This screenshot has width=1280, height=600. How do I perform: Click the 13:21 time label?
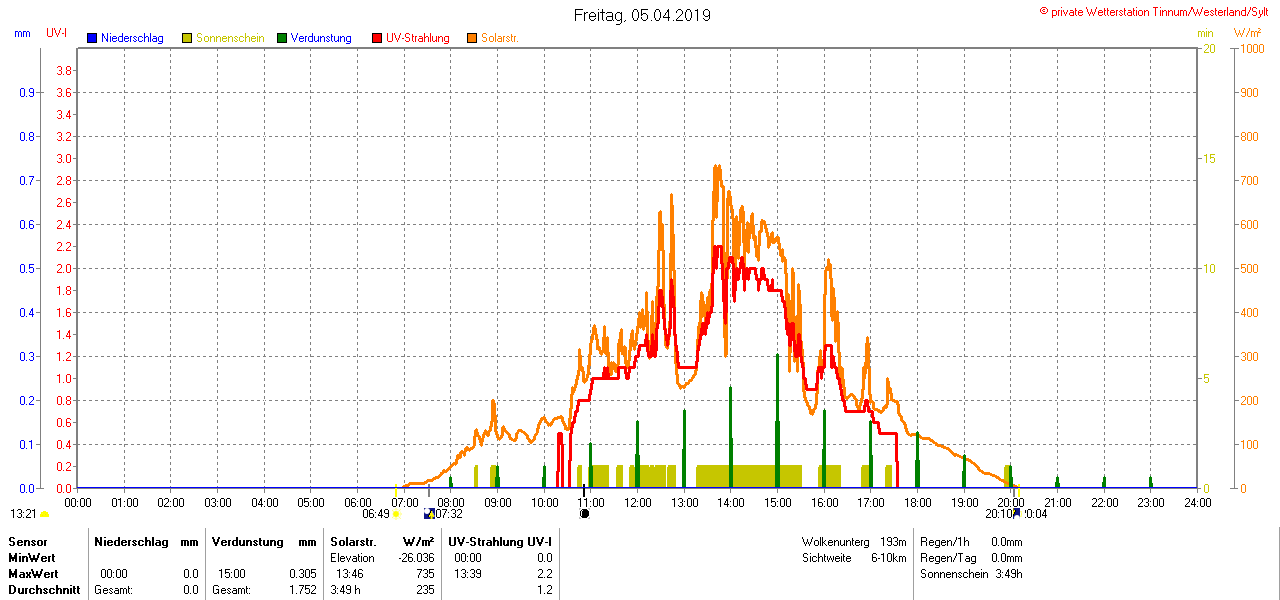[23, 514]
